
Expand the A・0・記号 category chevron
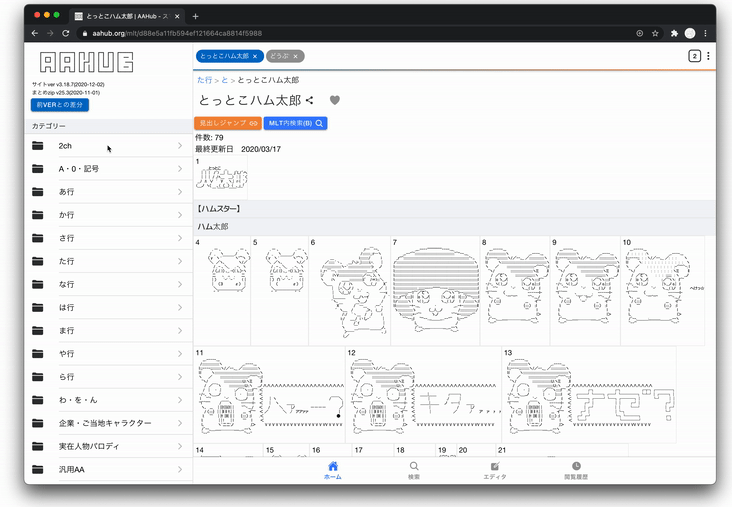tap(180, 169)
